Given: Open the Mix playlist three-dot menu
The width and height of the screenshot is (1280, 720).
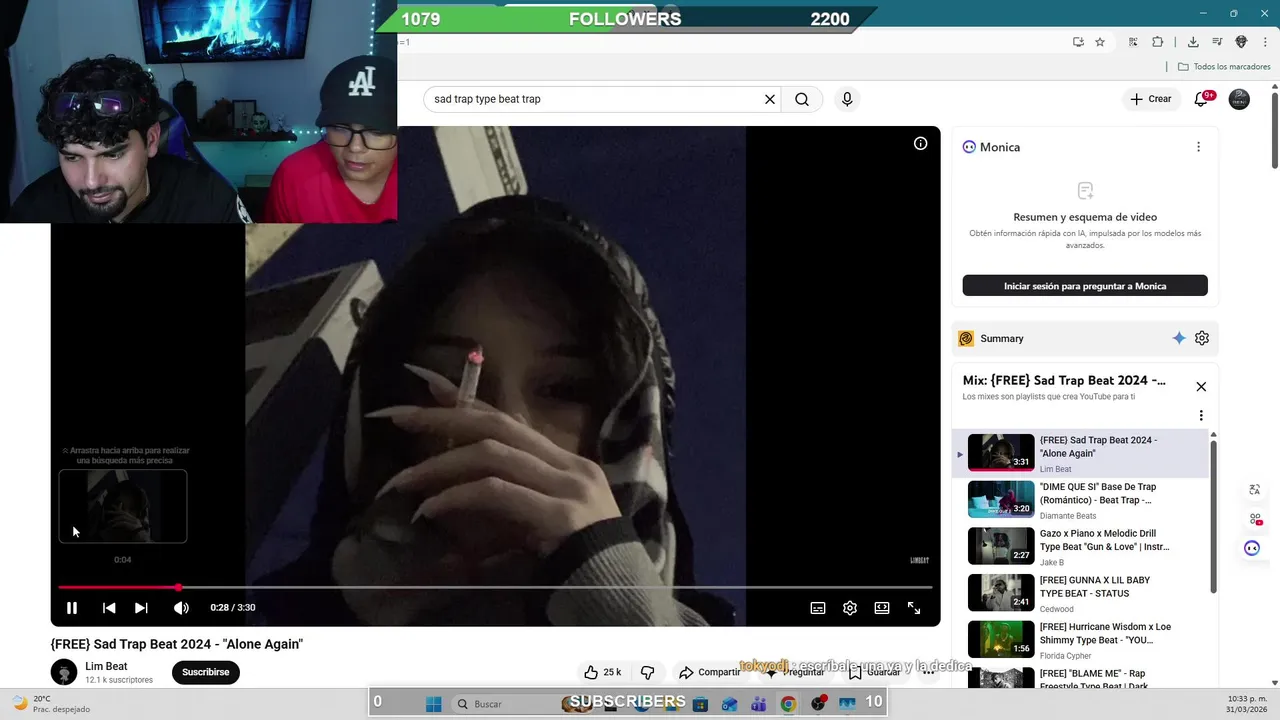Looking at the screenshot, I should pos(1201,416).
